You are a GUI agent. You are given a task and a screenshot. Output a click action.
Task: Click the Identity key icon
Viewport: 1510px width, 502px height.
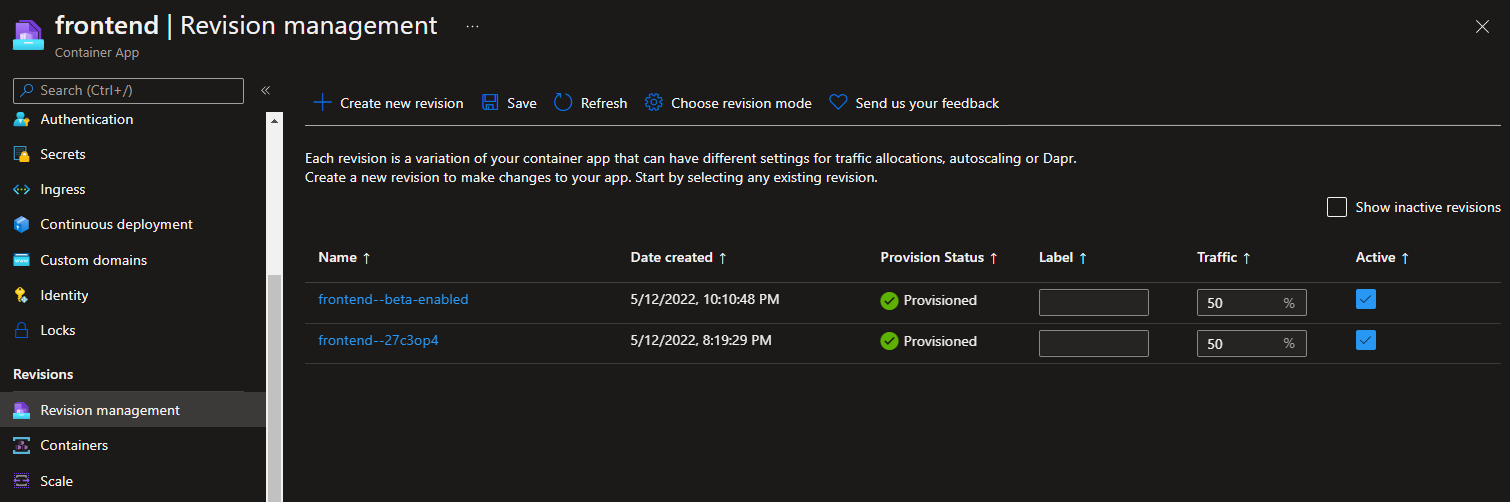tap(21, 295)
